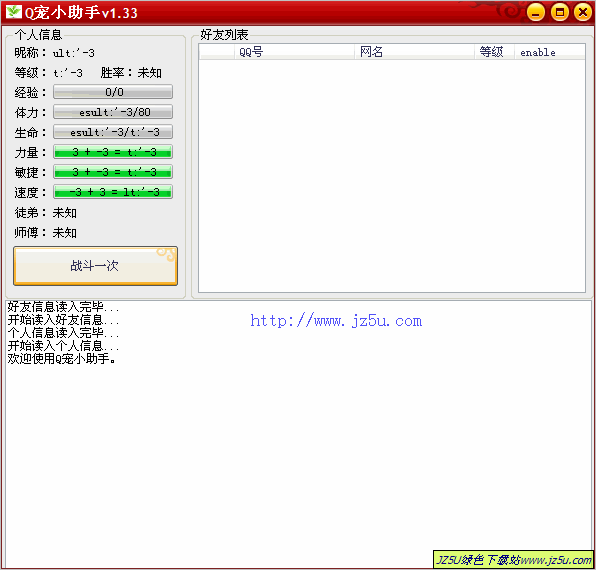Click the green 敏捷 agility bar
The image size is (596, 570).
tap(113, 172)
